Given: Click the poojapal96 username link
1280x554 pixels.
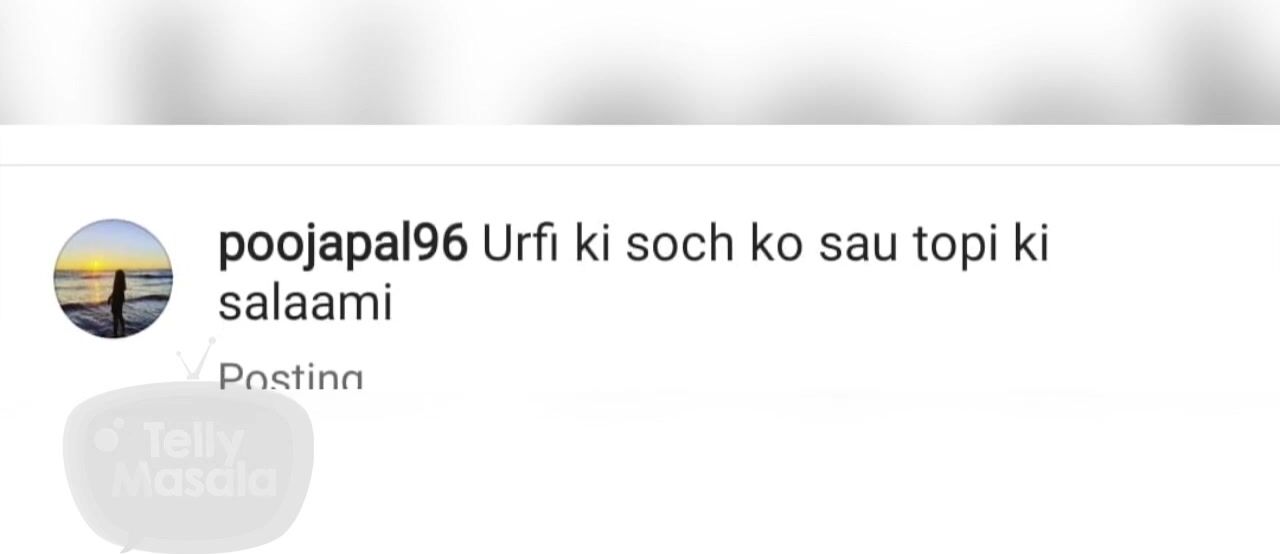Looking at the screenshot, I should (342, 245).
